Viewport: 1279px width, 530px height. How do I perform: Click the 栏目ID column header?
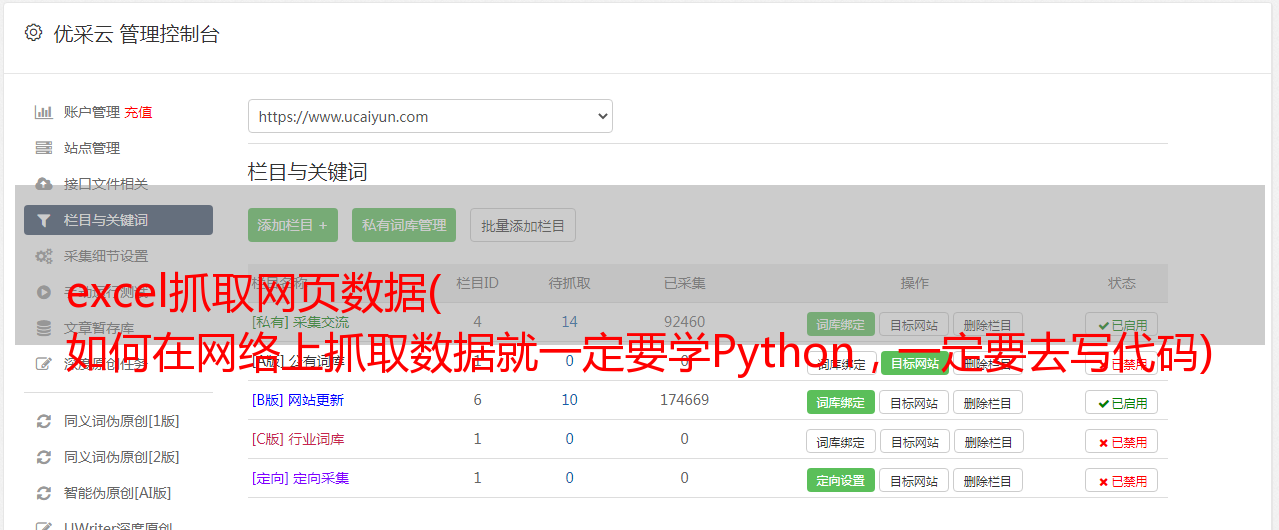click(477, 283)
